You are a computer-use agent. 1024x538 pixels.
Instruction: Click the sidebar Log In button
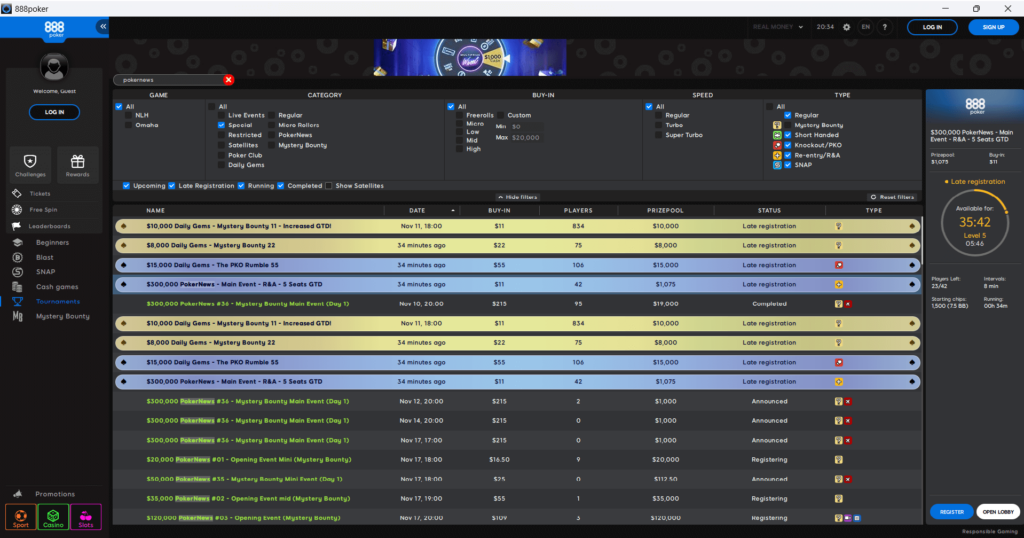click(54, 112)
